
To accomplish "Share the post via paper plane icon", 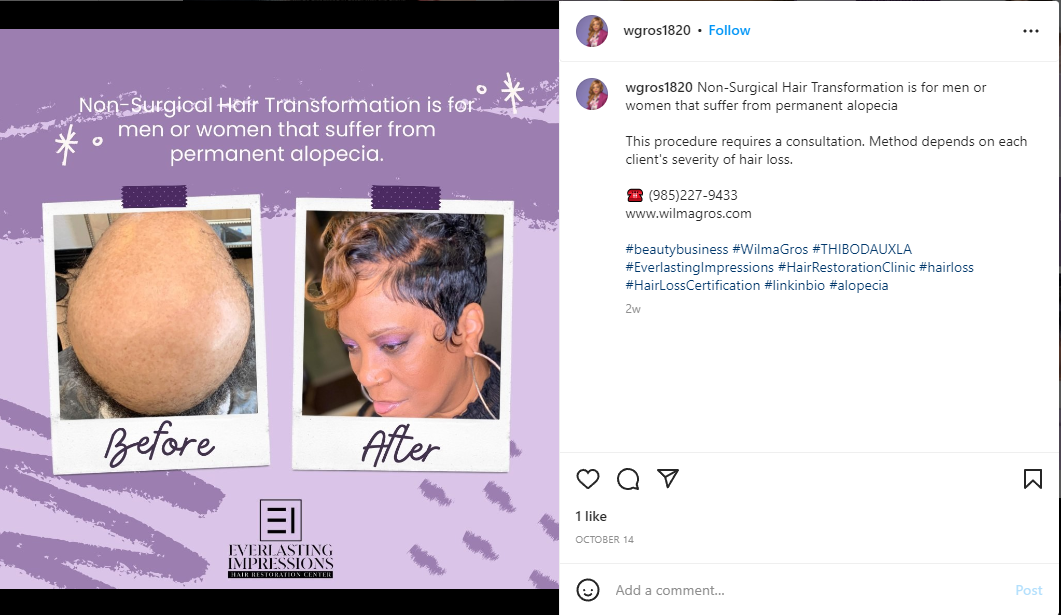I will pyautogui.click(x=668, y=478).
